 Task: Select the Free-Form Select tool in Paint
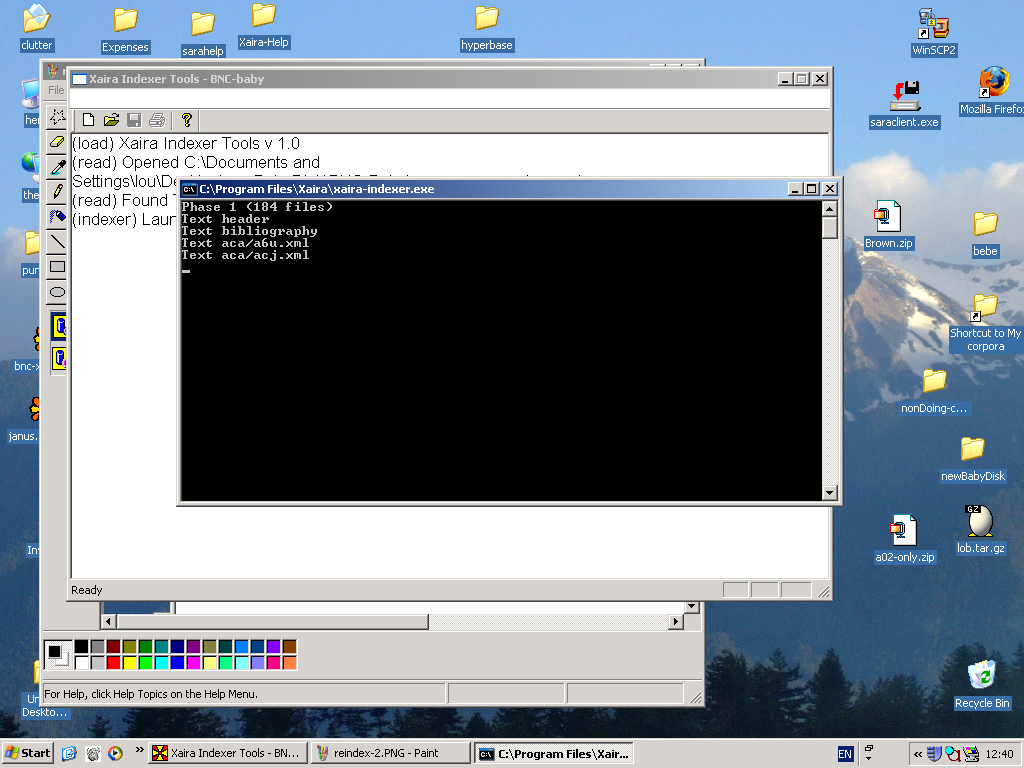click(x=57, y=116)
